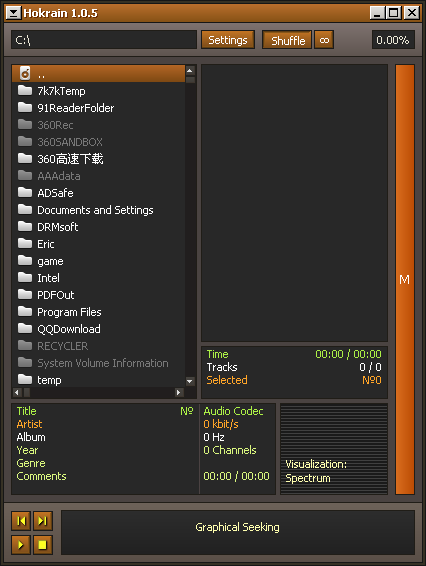Open the Documents and Settings folder

pyautogui.click(x=98, y=210)
